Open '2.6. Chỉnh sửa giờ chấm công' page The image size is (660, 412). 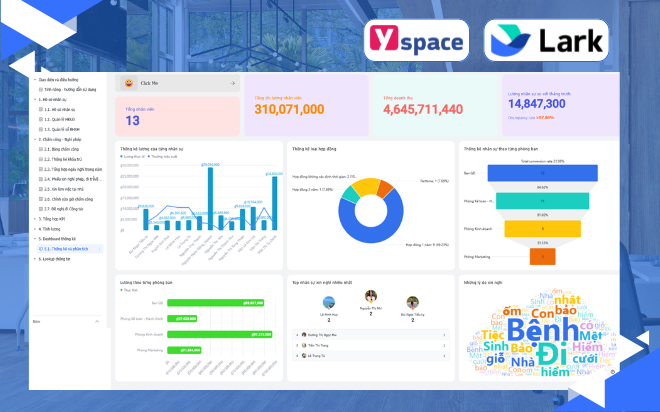point(69,199)
